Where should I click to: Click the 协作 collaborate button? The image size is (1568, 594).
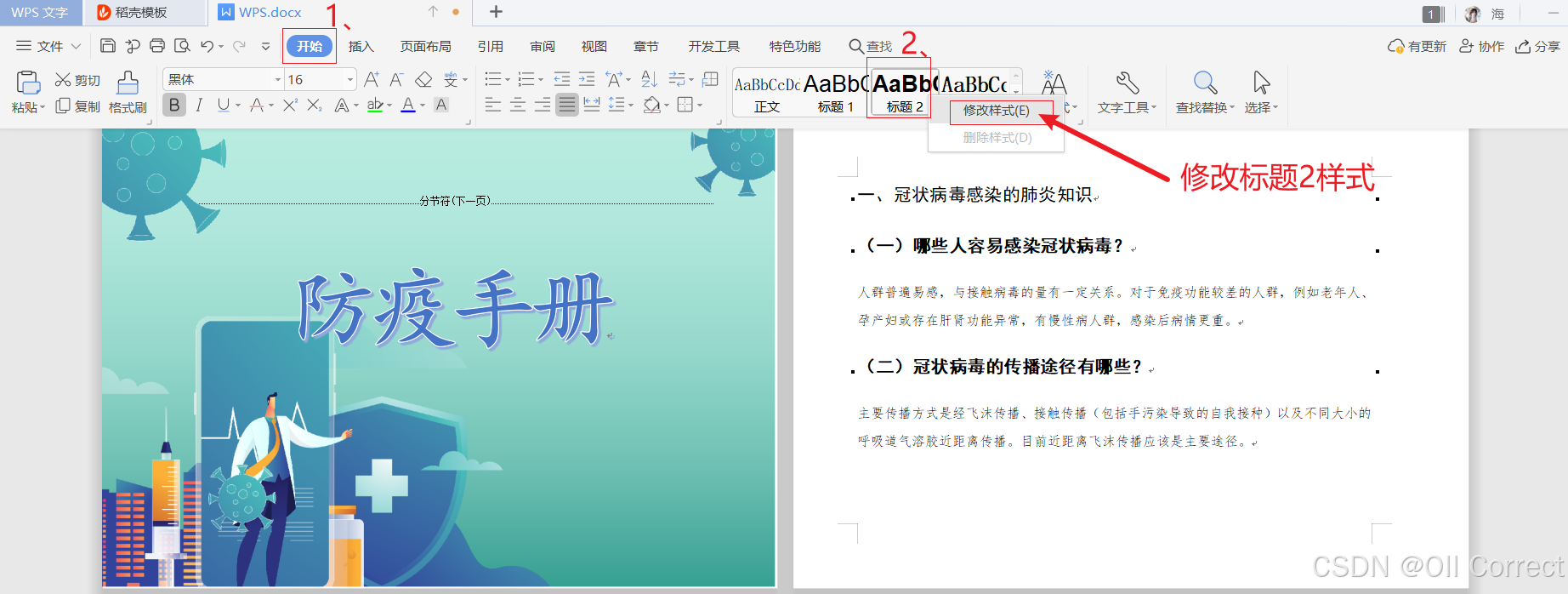click(x=1482, y=46)
